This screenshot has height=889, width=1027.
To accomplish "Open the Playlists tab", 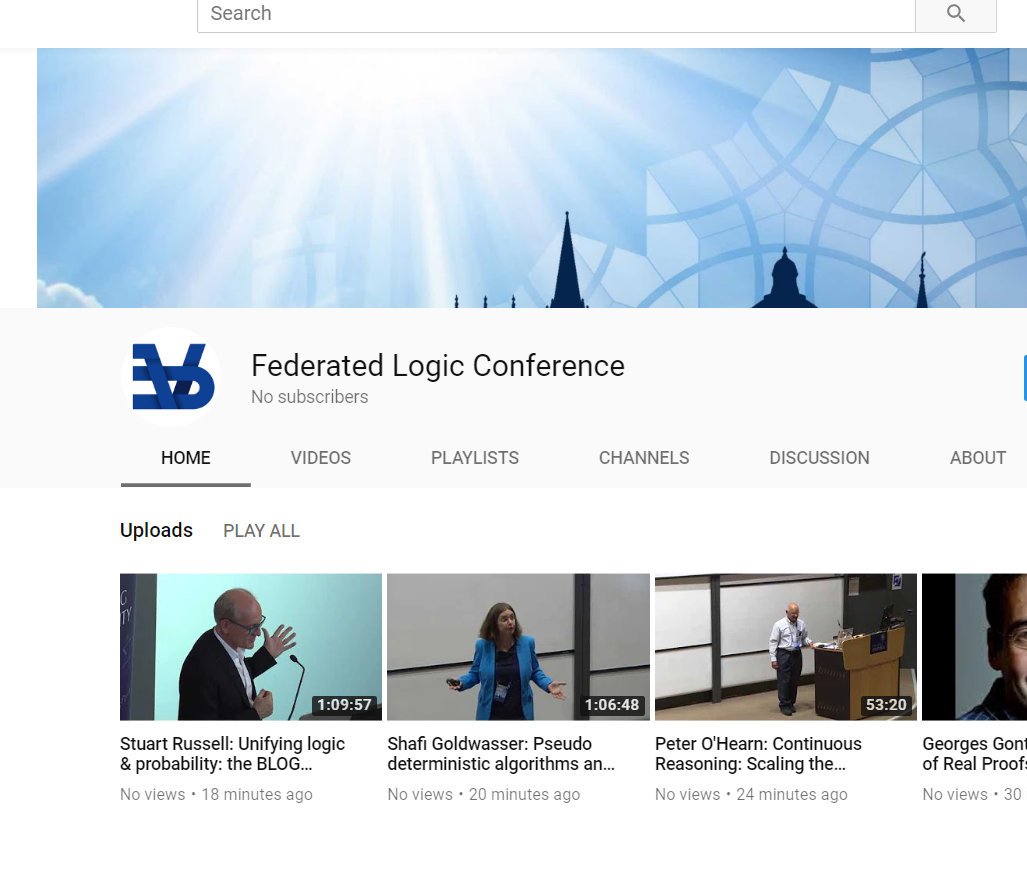I will point(474,458).
